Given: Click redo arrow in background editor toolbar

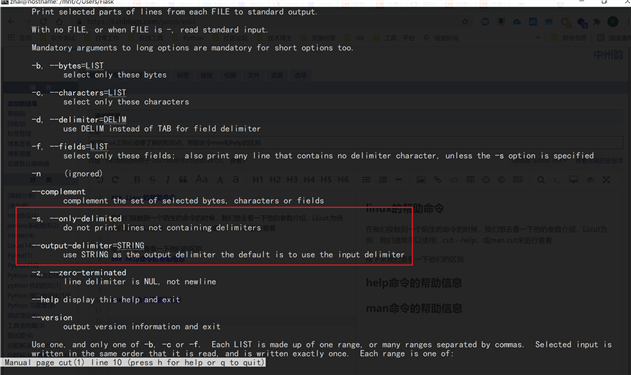Looking at the screenshot, I should [115, 180].
